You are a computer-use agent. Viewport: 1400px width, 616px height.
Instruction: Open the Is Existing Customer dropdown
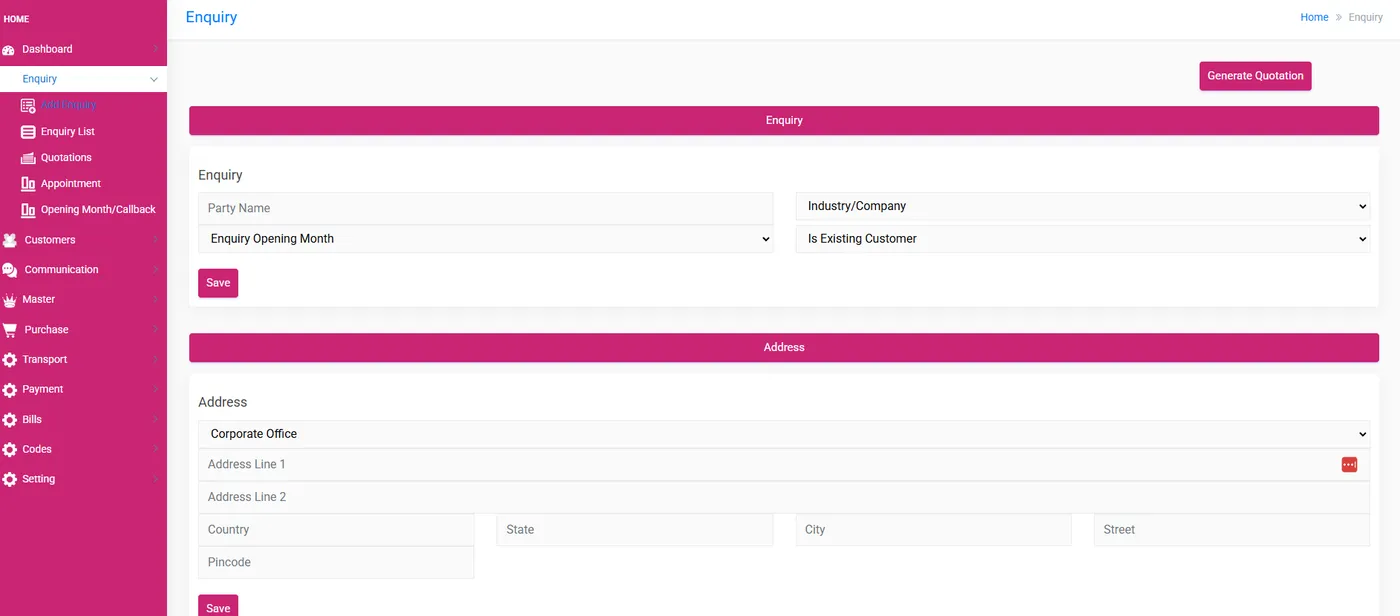1083,239
